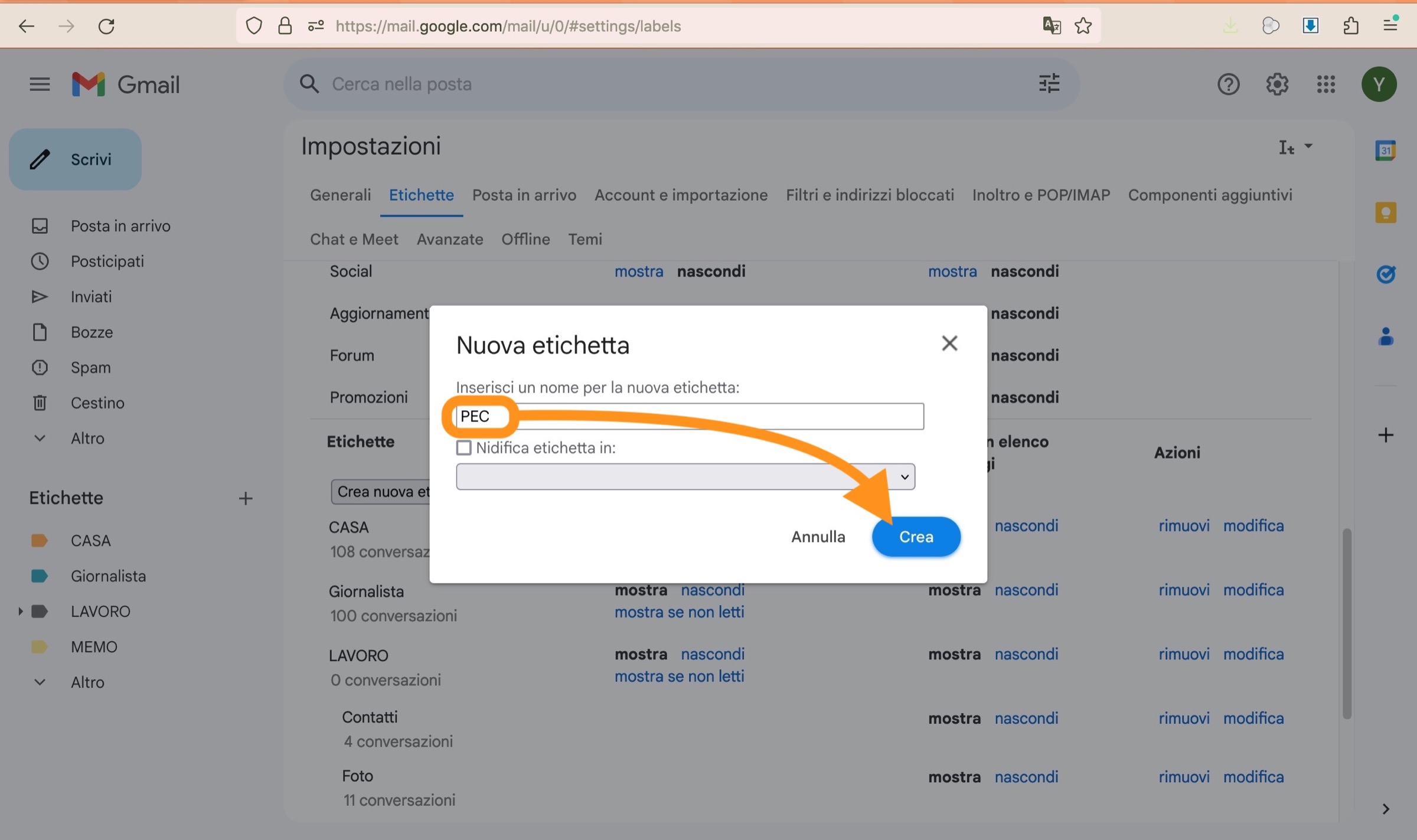
Task: Open the parent label dropdown in dialog
Action: pos(685,476)
